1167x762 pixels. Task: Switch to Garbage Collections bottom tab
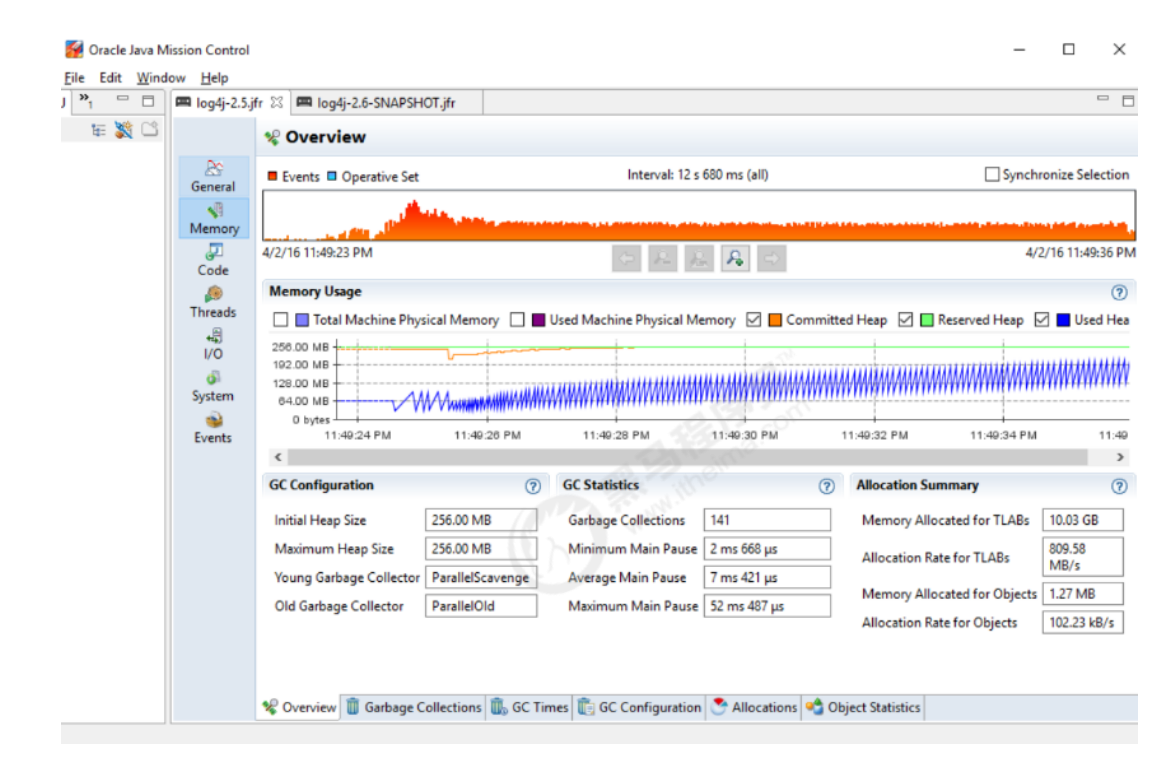click(x=414, y=707)
